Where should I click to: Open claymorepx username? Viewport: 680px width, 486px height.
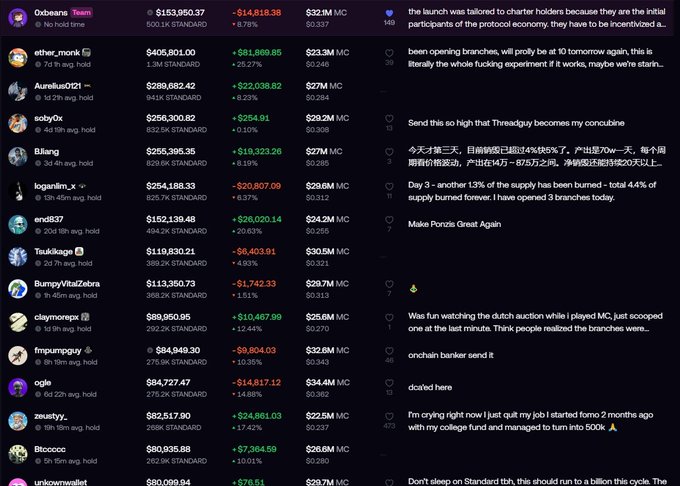56,317
